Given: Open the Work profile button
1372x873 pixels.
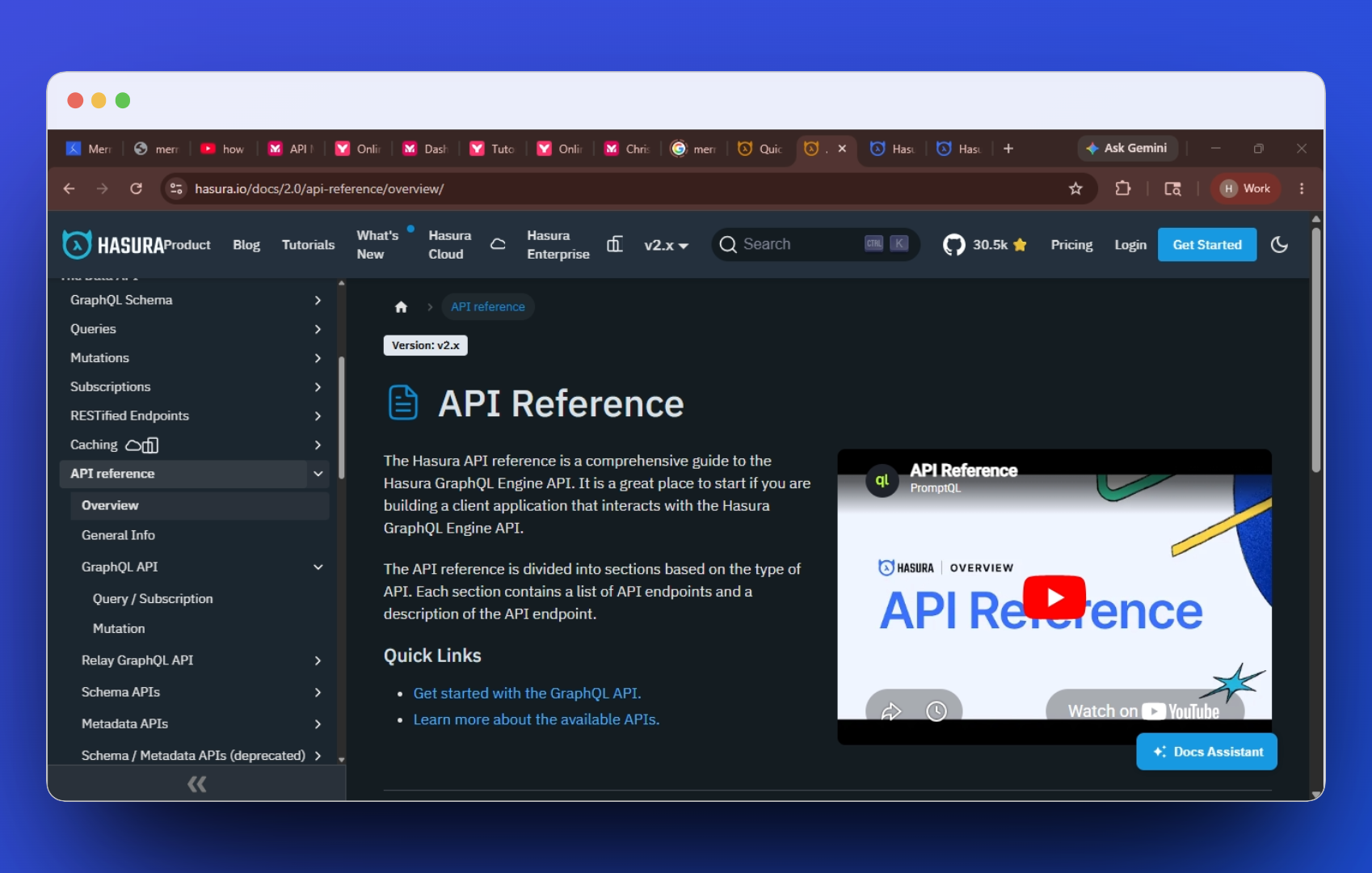Looking at the screenshot, I should (1245, 188).
